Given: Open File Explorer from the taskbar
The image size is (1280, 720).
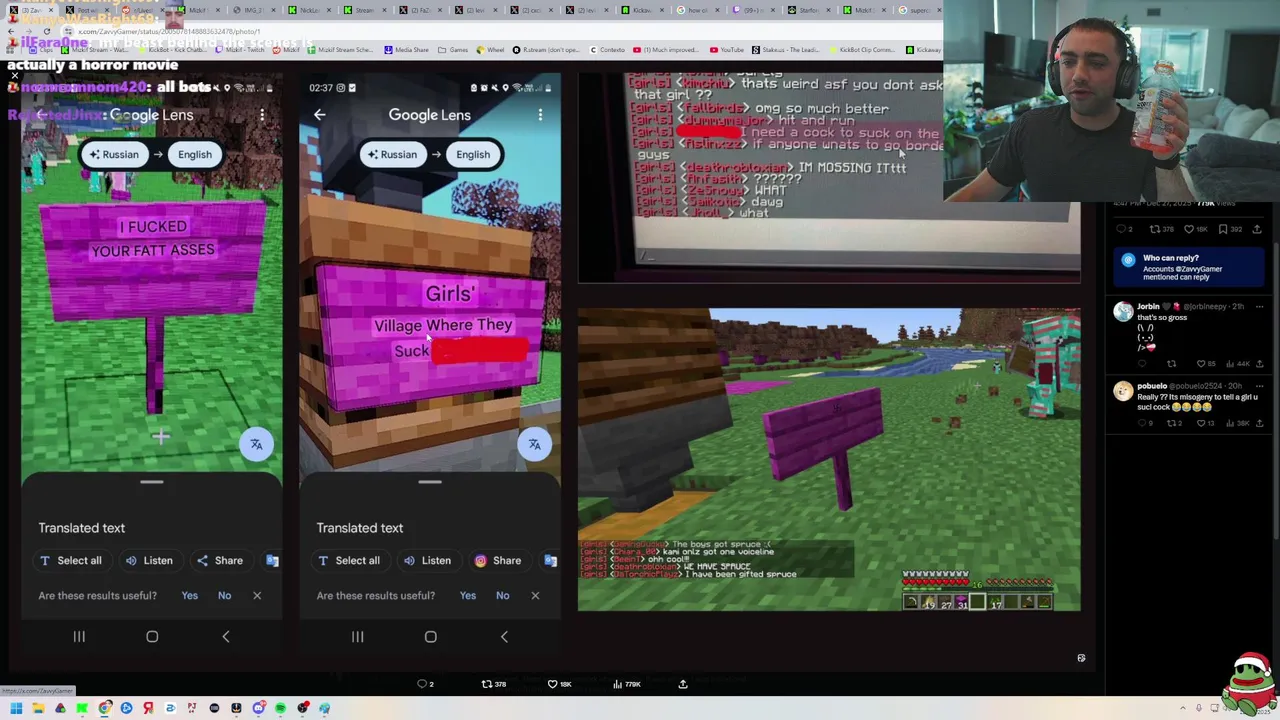Looking at the screenshot, I should click(38, 708).
